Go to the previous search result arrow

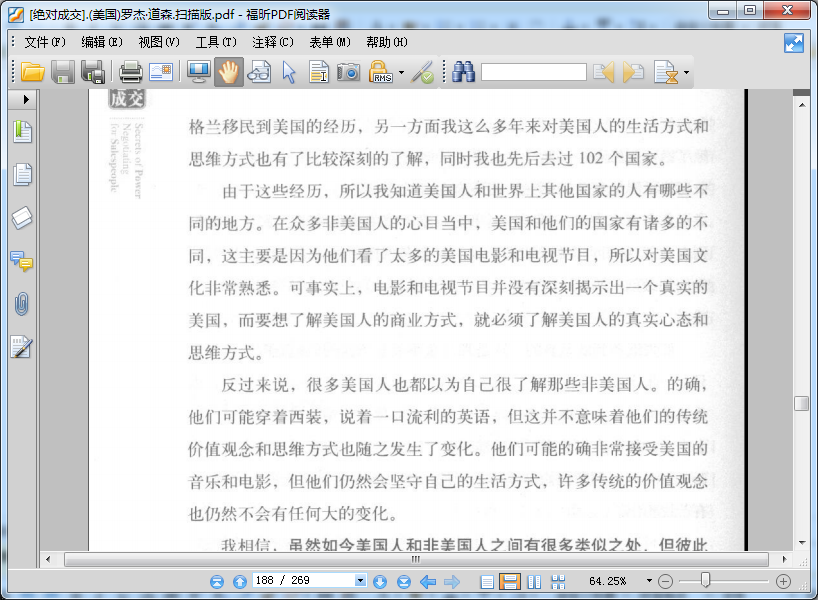point(604,72)
